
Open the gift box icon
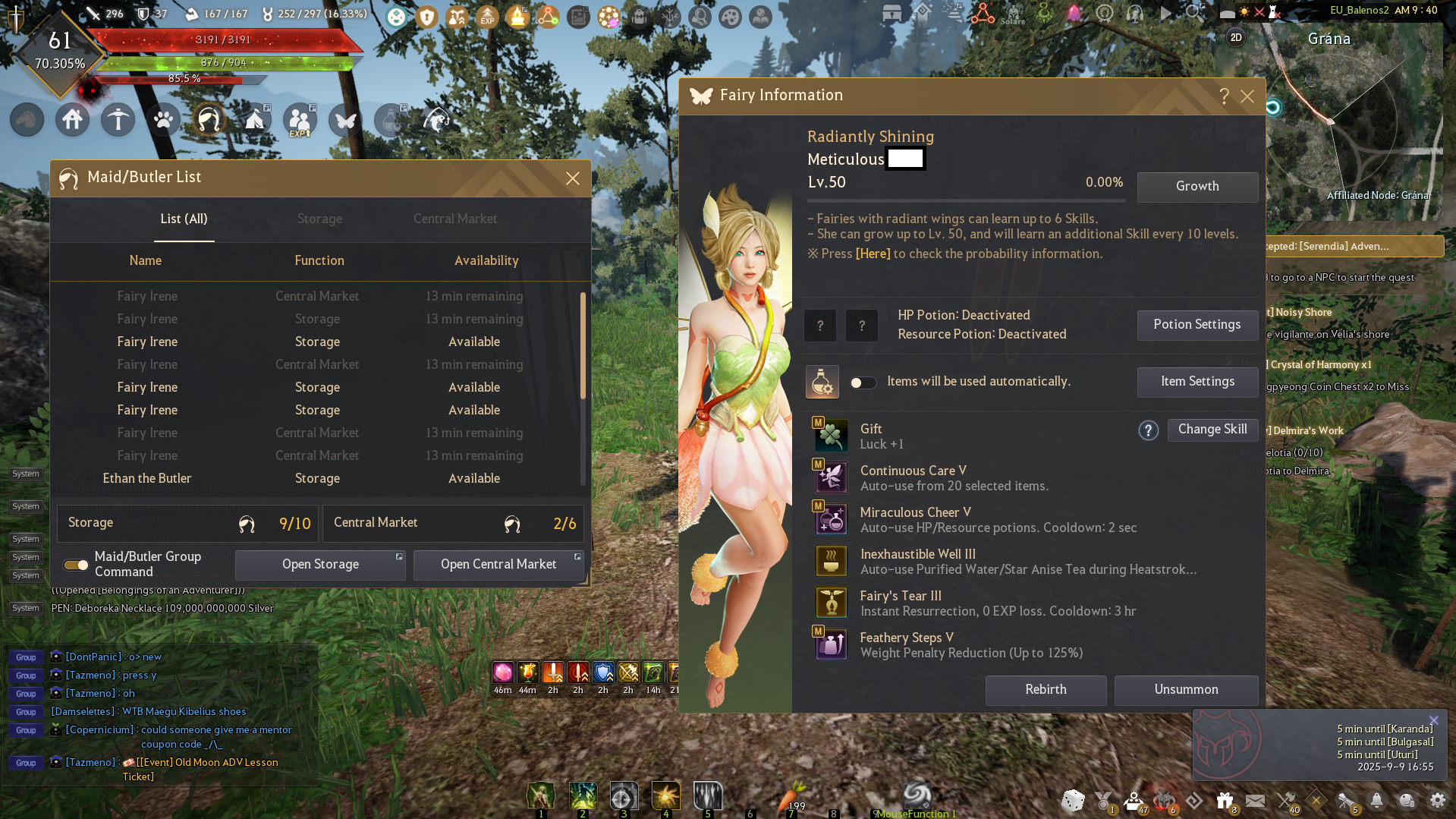1225,801
